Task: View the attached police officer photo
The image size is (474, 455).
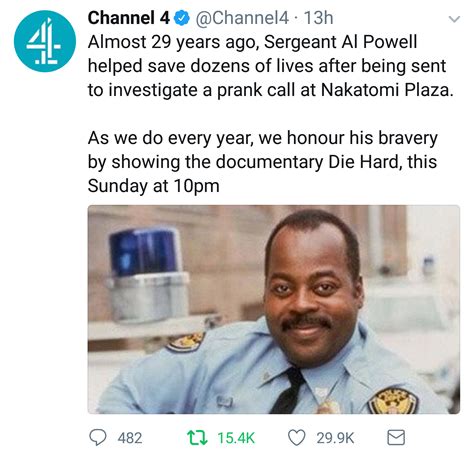Action: (274, 310)
